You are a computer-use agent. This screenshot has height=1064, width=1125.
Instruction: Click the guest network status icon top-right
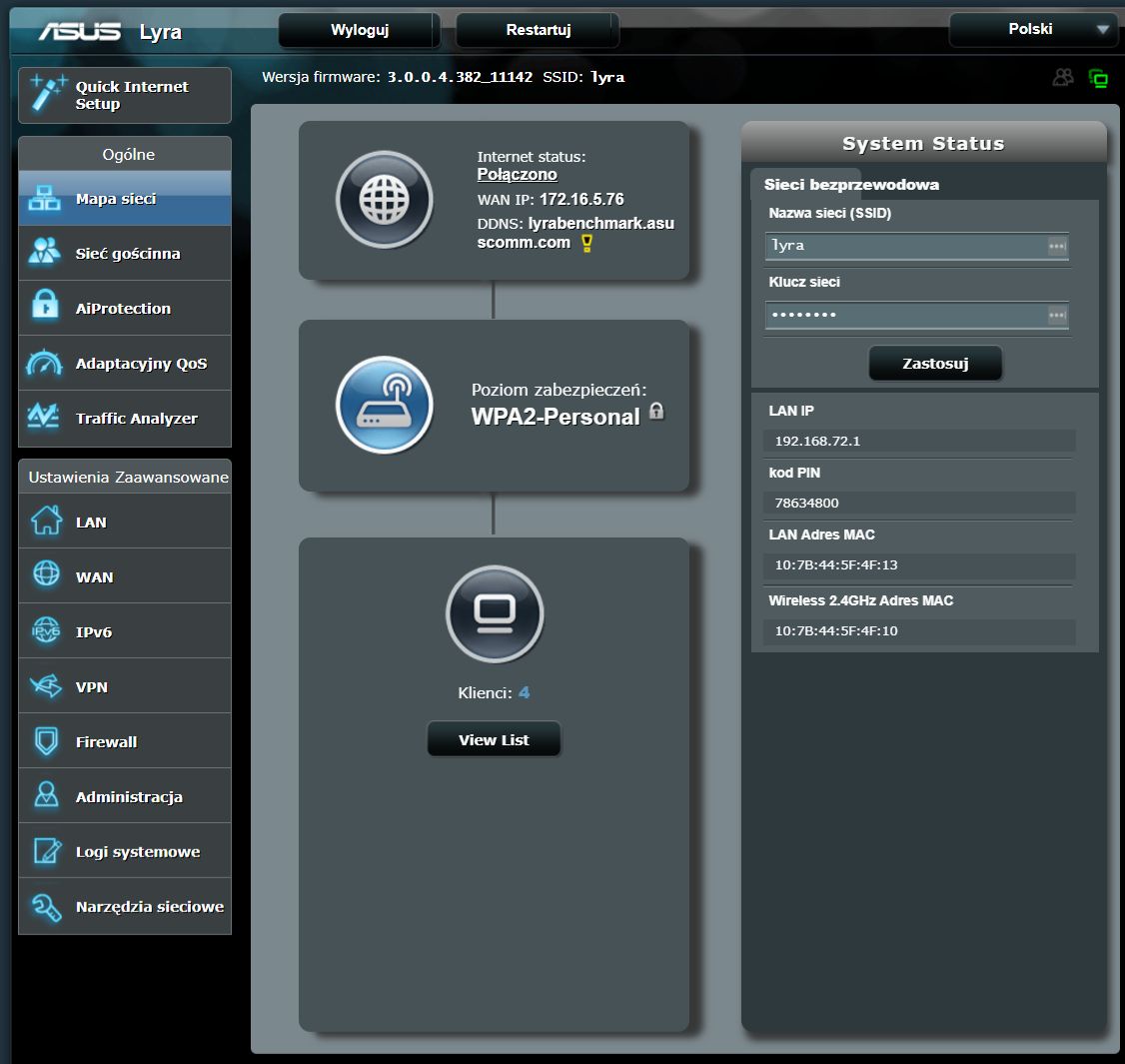1063,78
